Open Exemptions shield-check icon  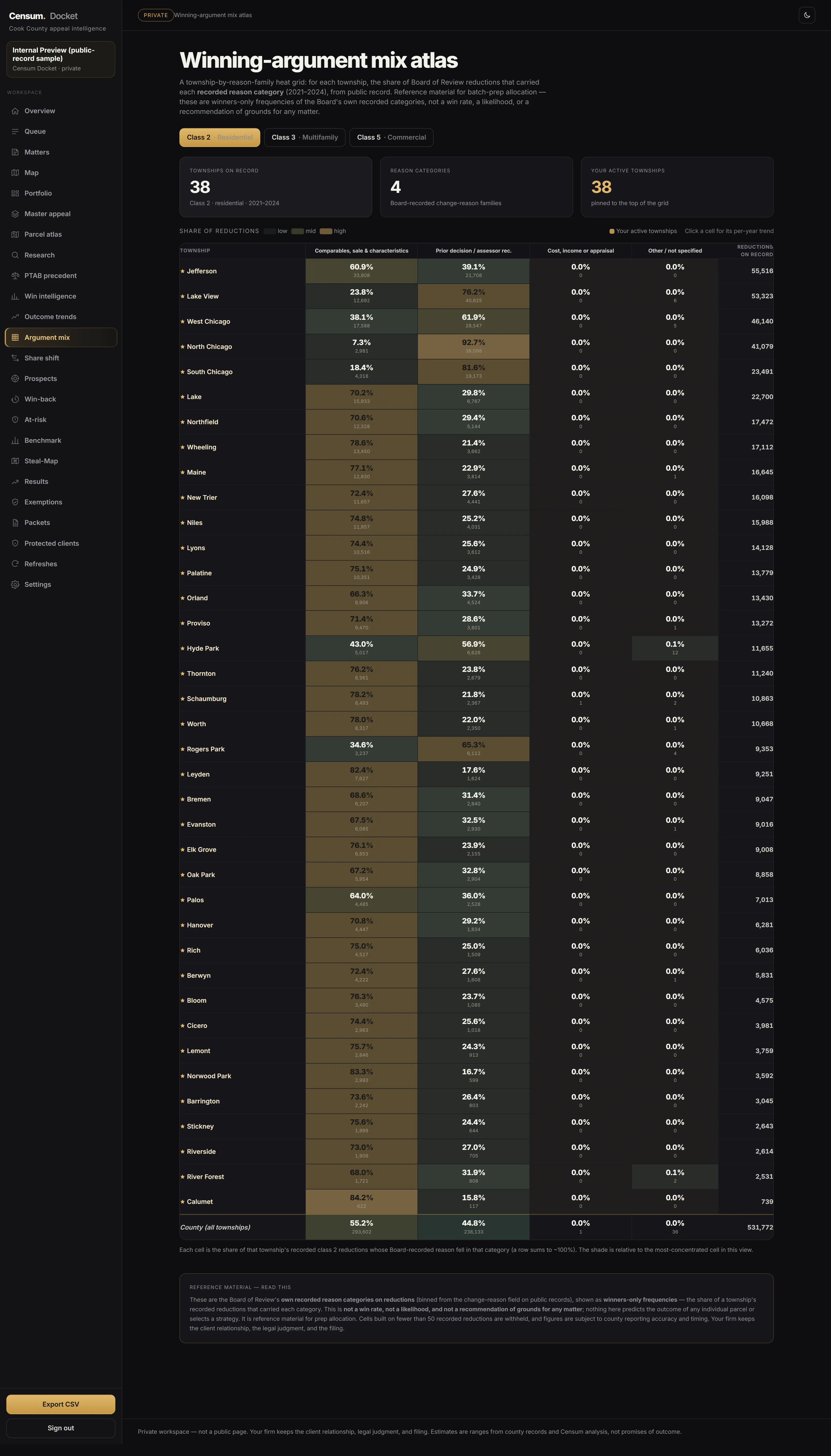pos(15,502)
